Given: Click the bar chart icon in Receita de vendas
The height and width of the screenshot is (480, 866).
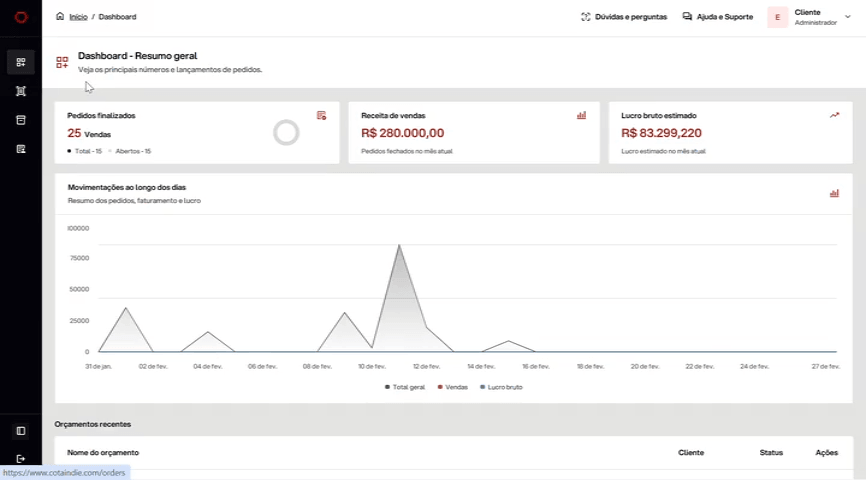Looking at the screenshot, I should 582,115.
